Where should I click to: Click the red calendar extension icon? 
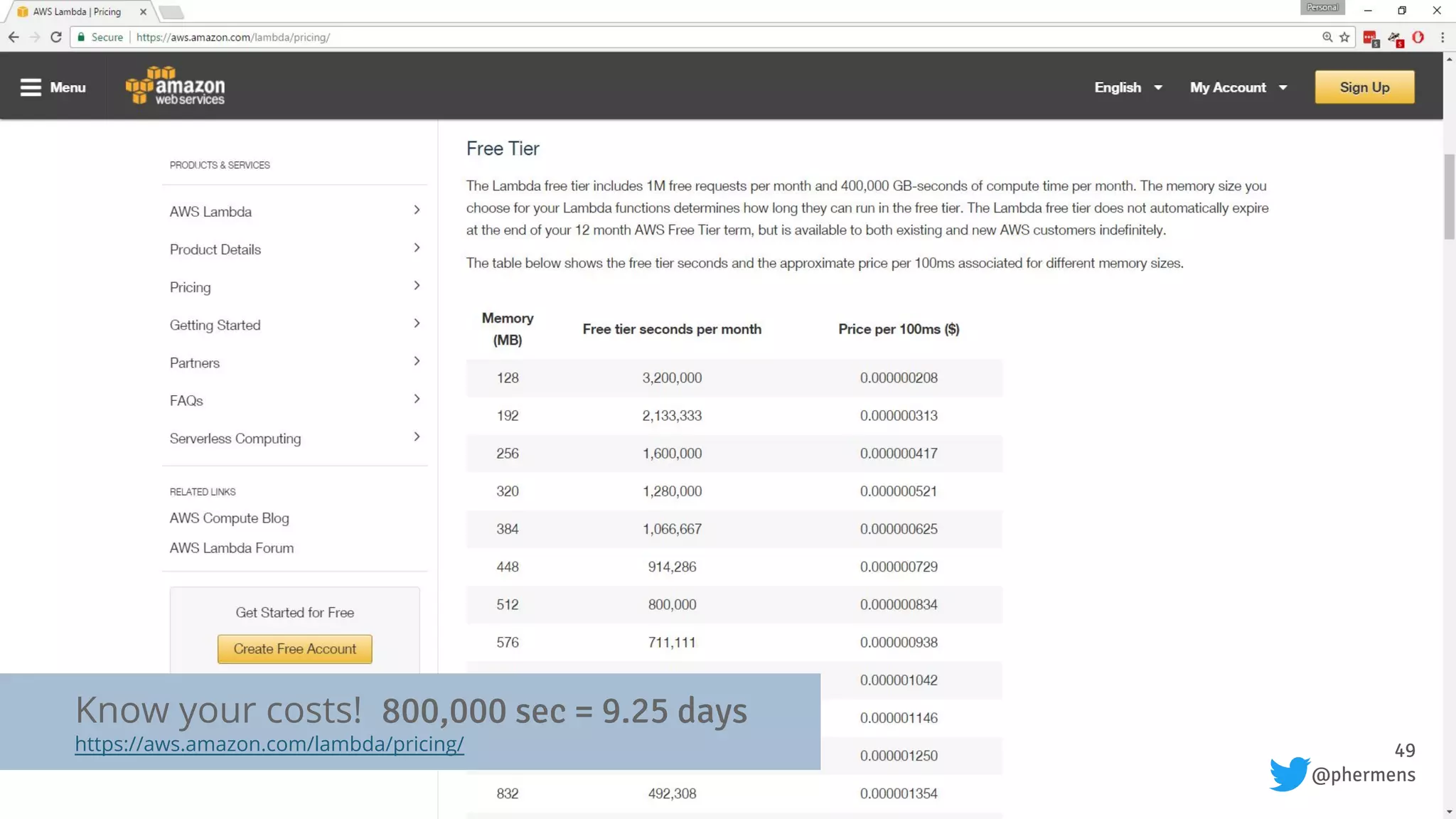(1371, 38)
